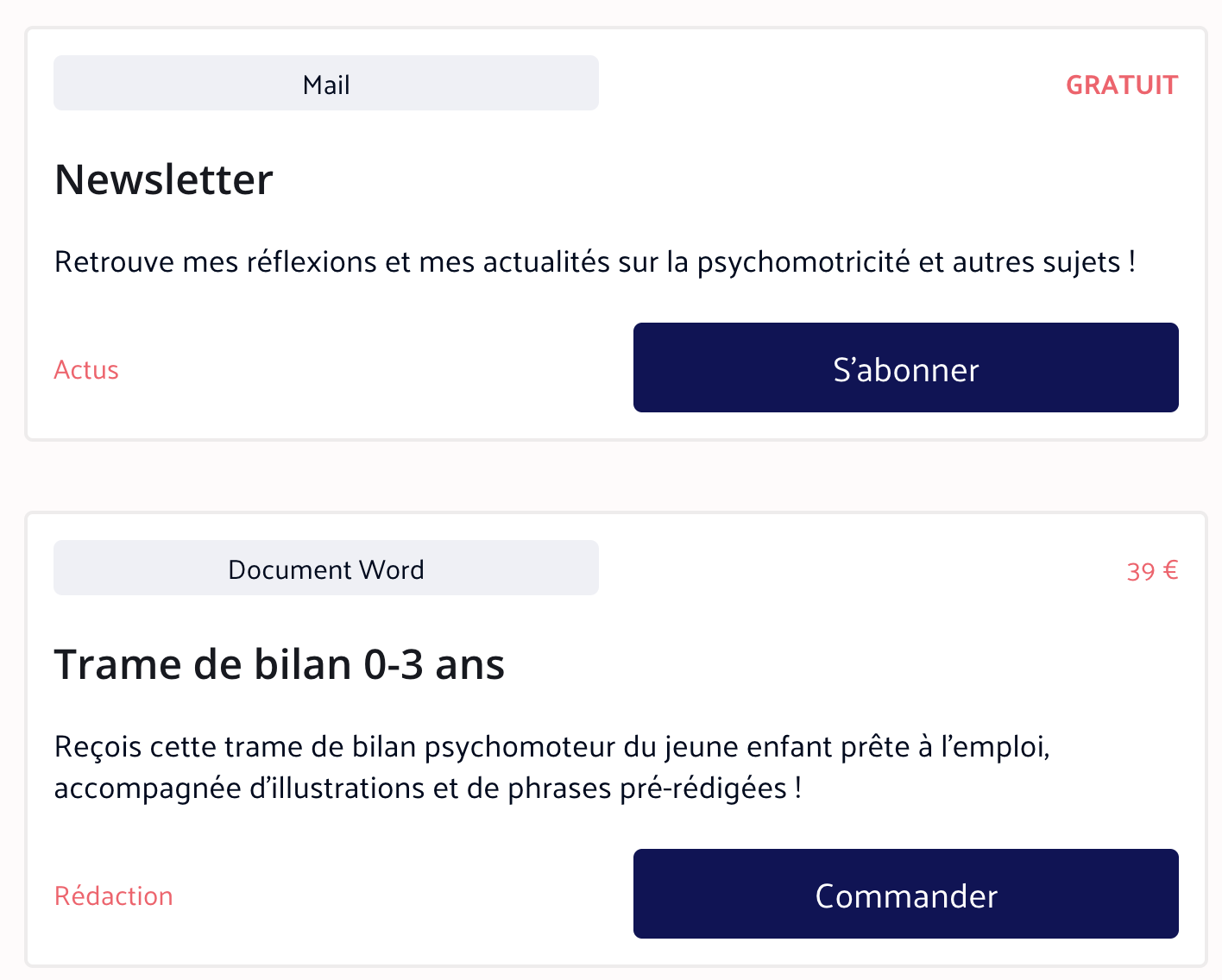
Task: Select the Mail format tag
Action: click(x=326, y=84)
